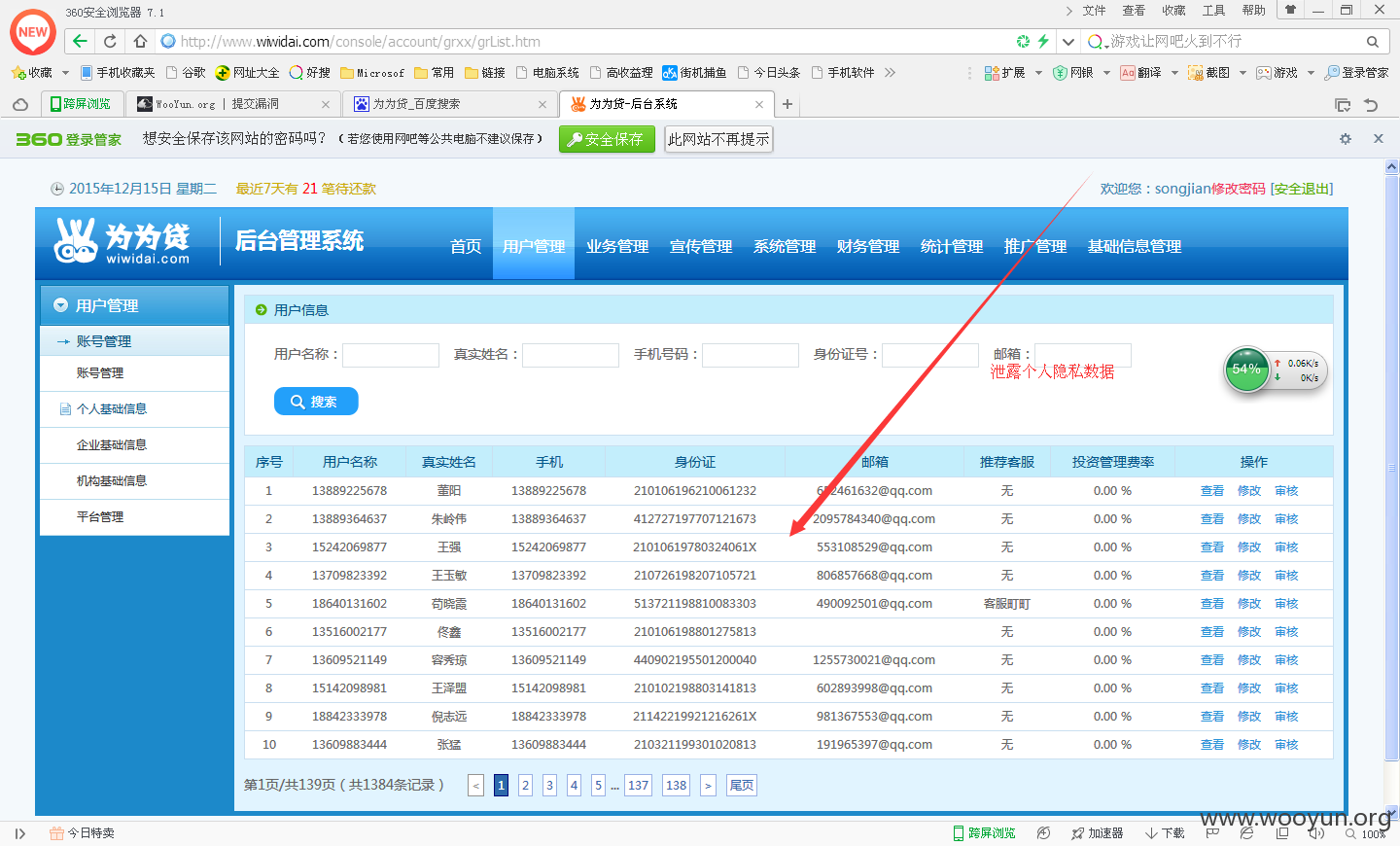Open the 工具 browser menu
Viewport: 1400px width, 846px height.
point(1214,11)
